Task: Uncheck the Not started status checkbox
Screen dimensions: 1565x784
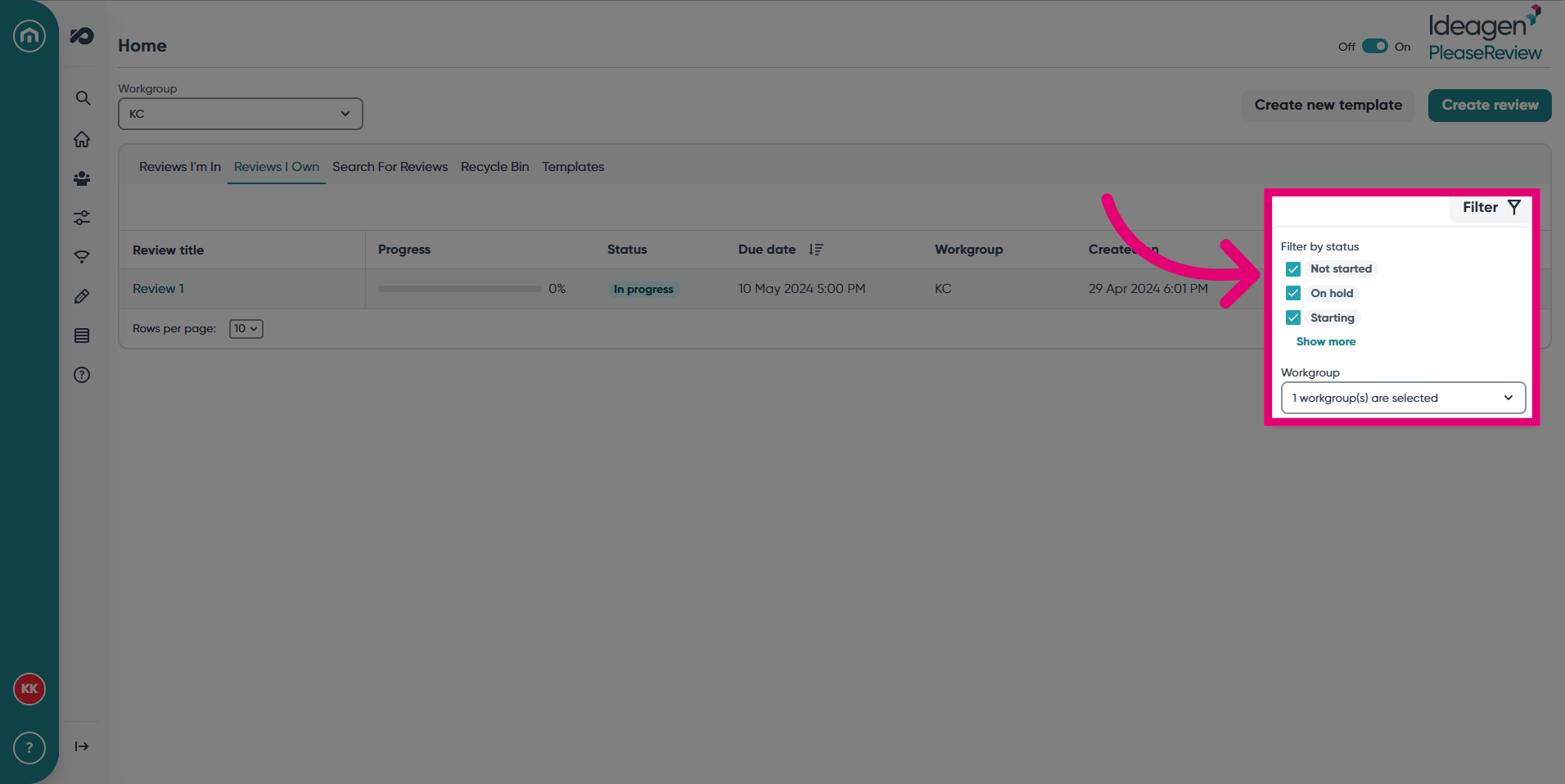Action: (x=1293, y=269)
